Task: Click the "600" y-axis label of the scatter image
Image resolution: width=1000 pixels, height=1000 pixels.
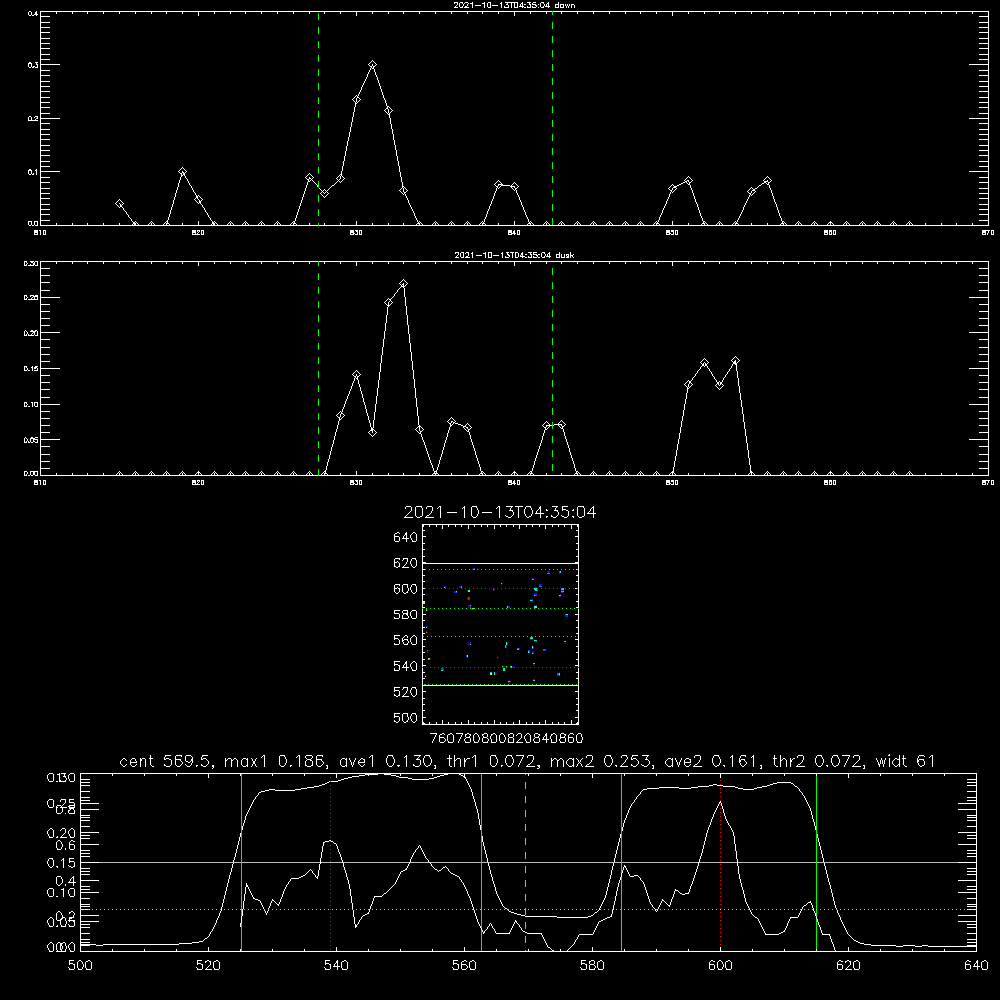Action: click(x=406, y=589)
